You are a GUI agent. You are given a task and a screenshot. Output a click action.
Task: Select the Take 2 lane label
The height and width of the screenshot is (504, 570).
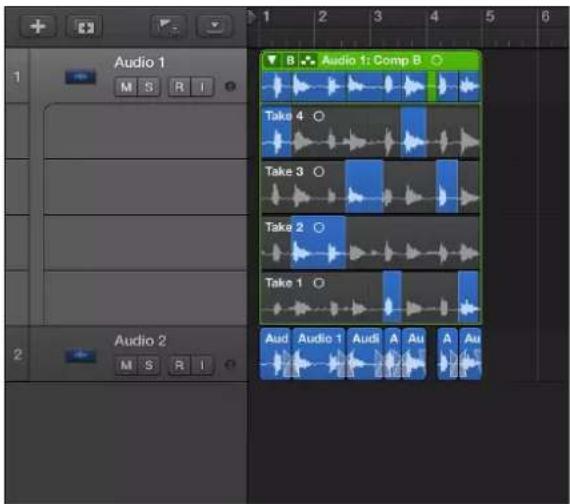point(284,227)
